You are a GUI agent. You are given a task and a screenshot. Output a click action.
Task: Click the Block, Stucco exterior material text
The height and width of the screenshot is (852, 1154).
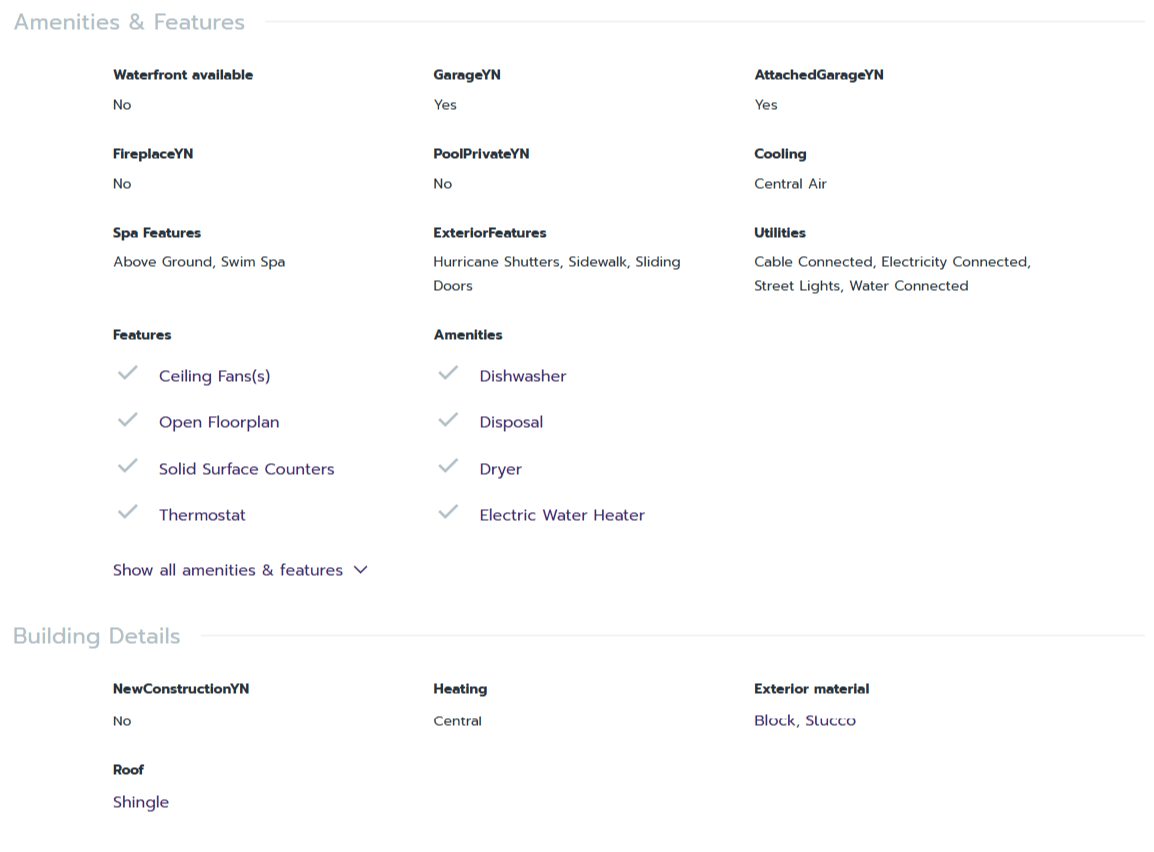tap(804, 721)
